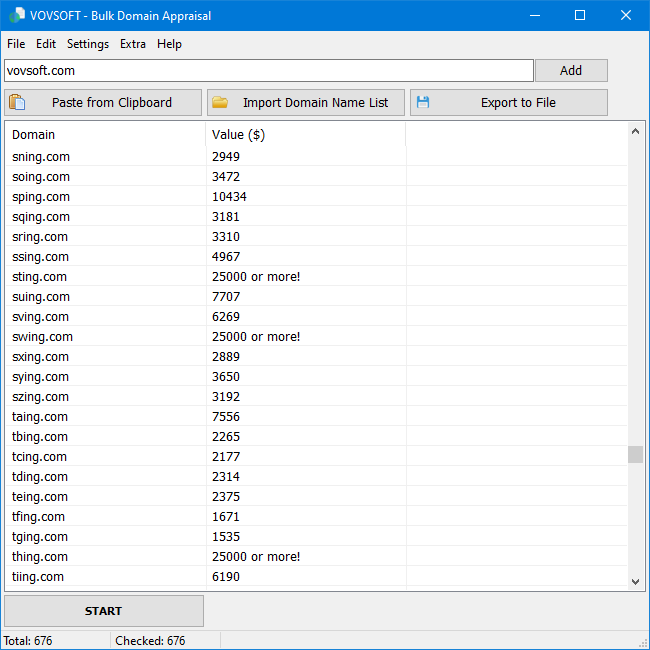Click Import Domain Name List button
The image size is (650, 650).
(x=306, y=102)
